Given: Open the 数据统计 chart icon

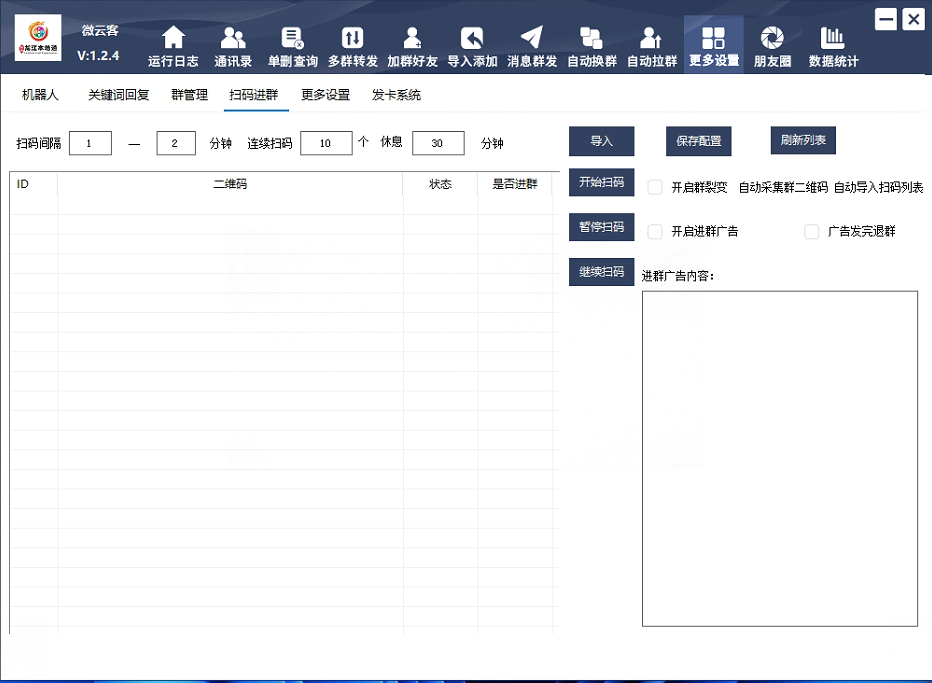Looking at the screenshot, I should pyautogui.click(x=833, y=39).
